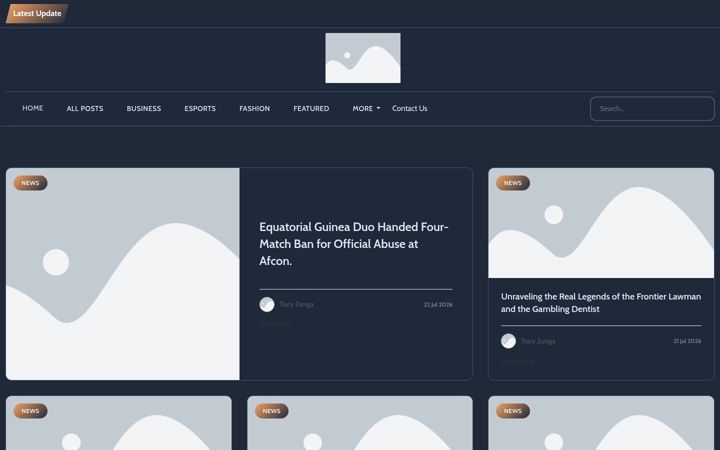Open the Frontier Lawman article image
This screenshot has height=450, width=720.
pyautogui.click(x=601, y=223)
